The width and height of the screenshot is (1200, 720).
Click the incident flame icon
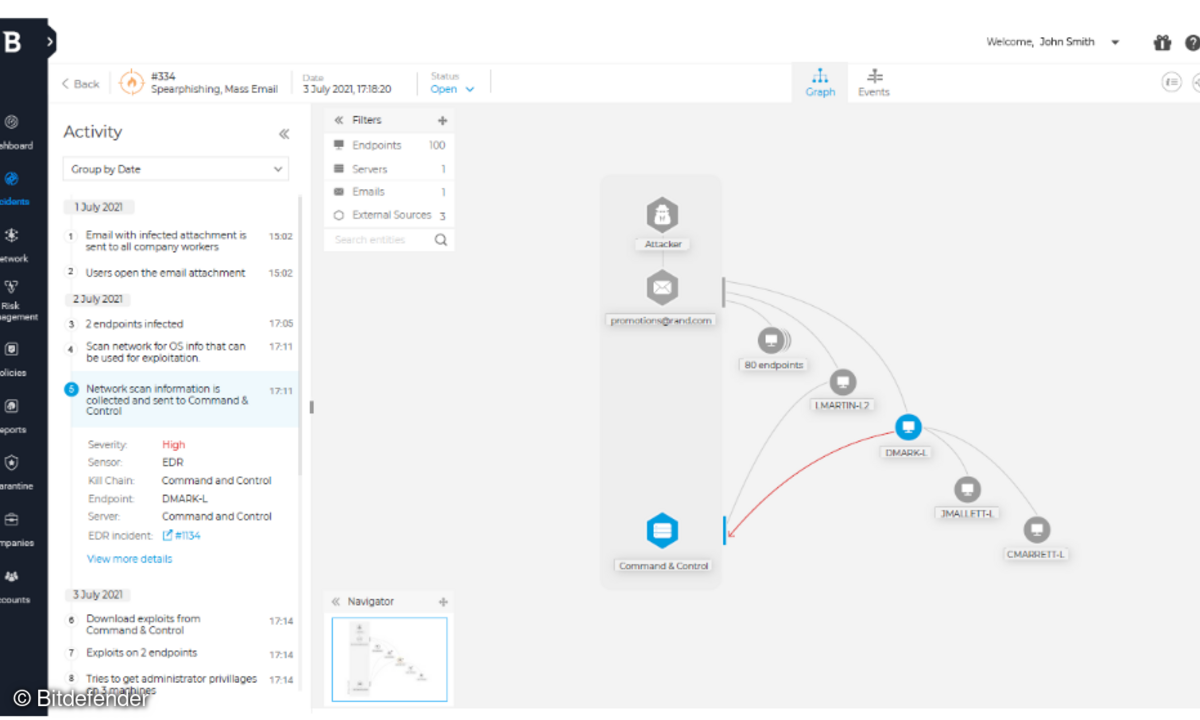click(131, 83)
